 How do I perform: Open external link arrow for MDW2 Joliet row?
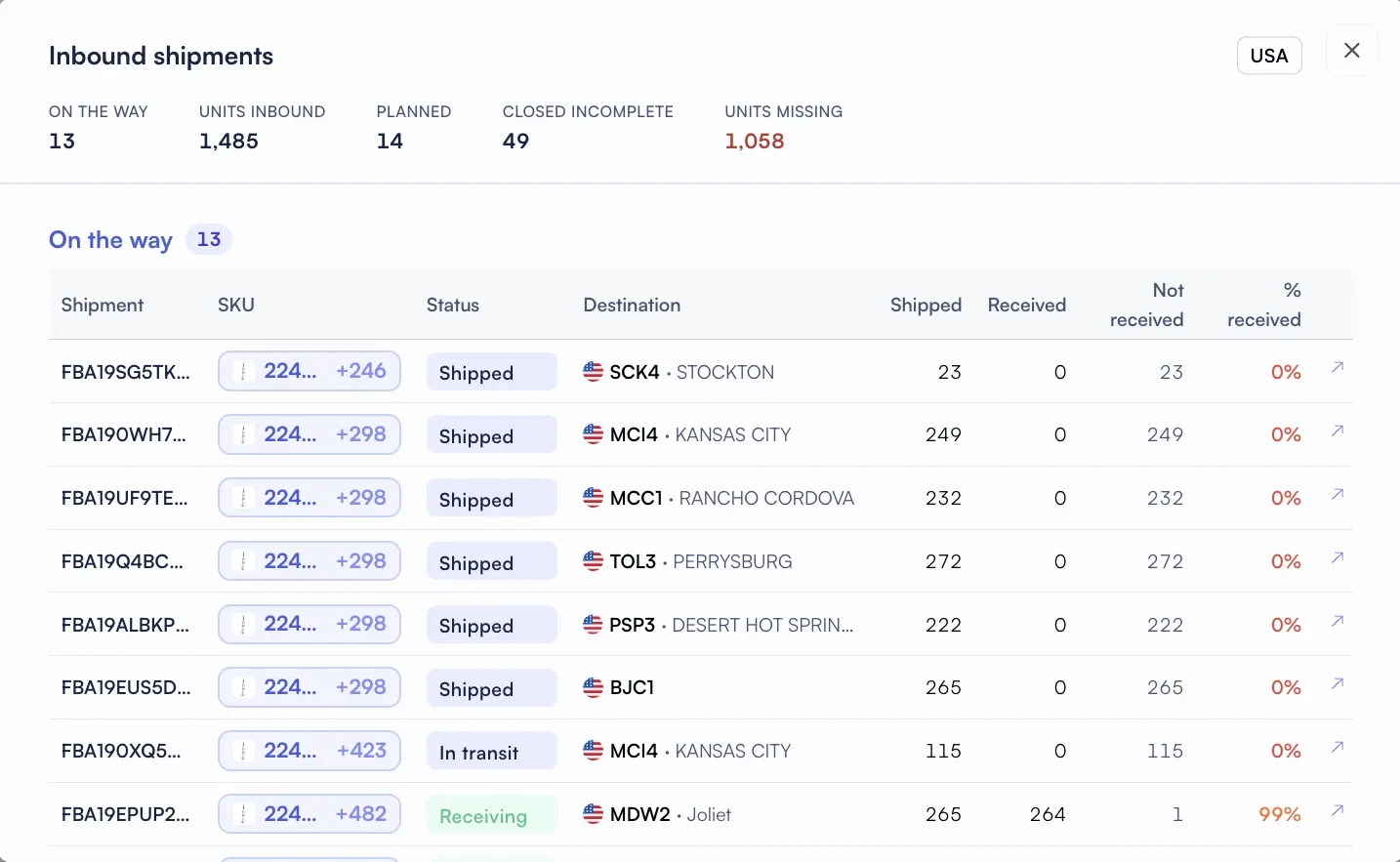1338,810
